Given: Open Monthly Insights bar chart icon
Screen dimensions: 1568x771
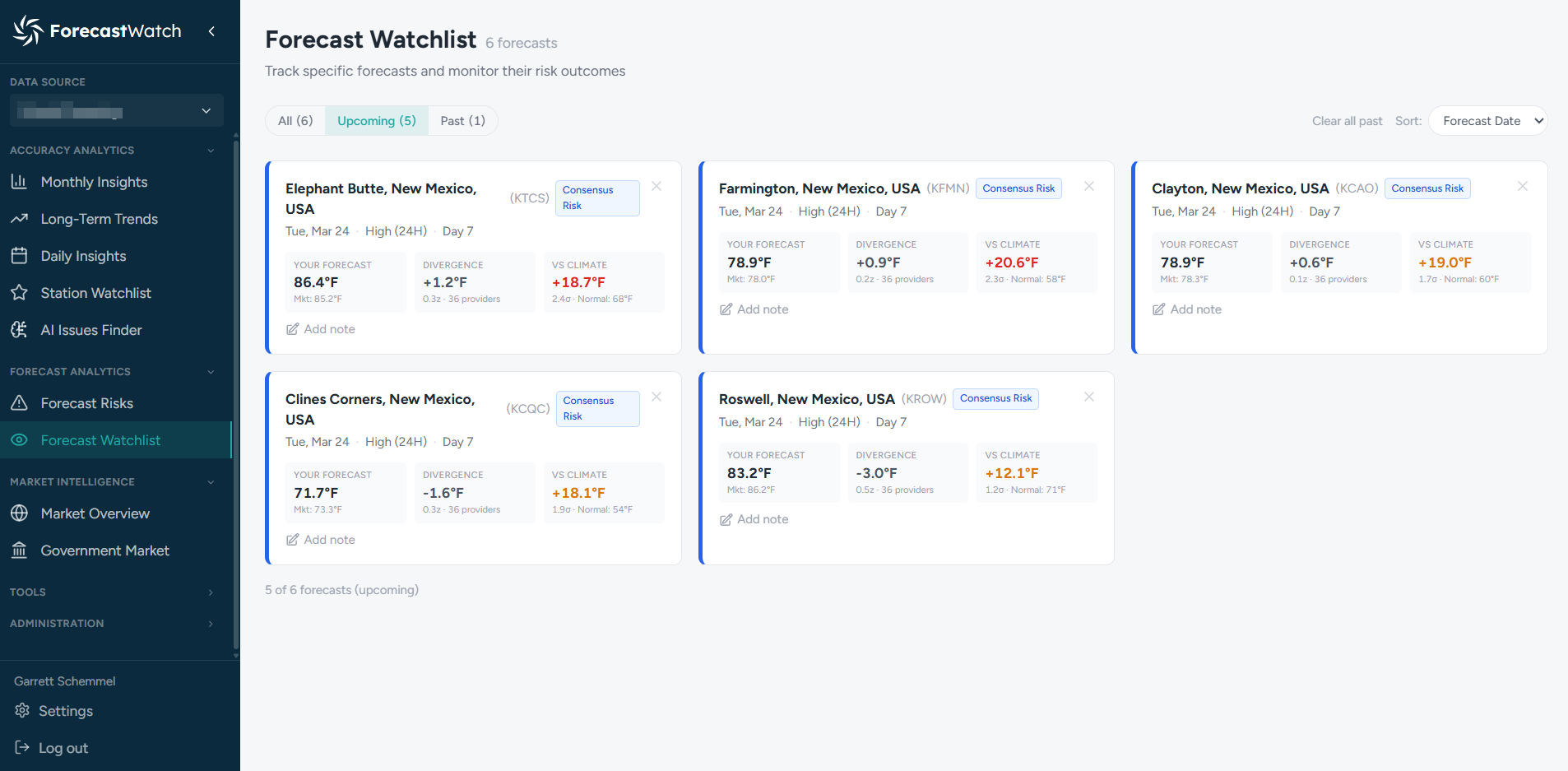Looking at the screenshot, I should (x=19, y=182).
